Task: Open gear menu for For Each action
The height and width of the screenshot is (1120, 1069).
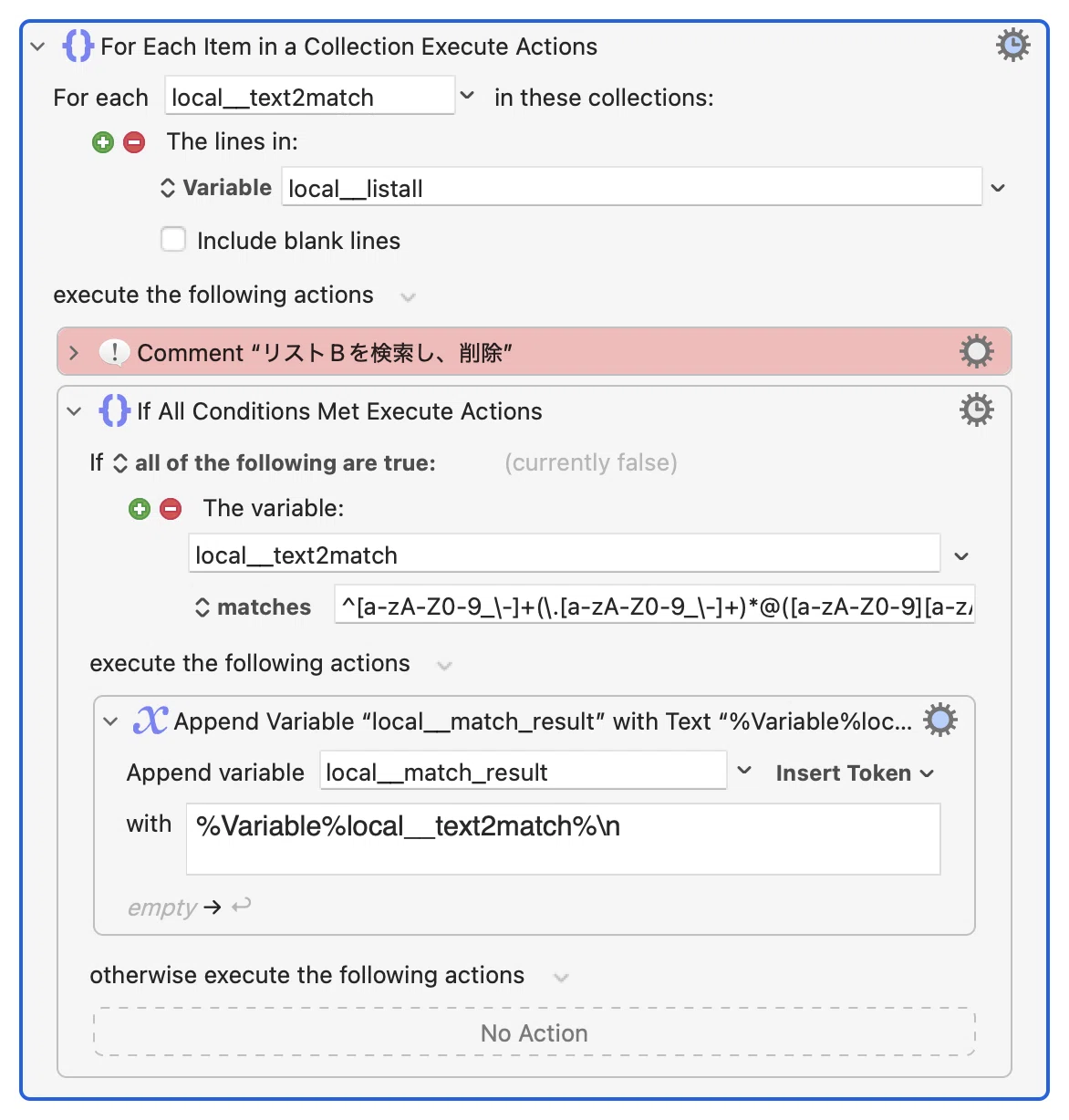Action: point(1012,45)
